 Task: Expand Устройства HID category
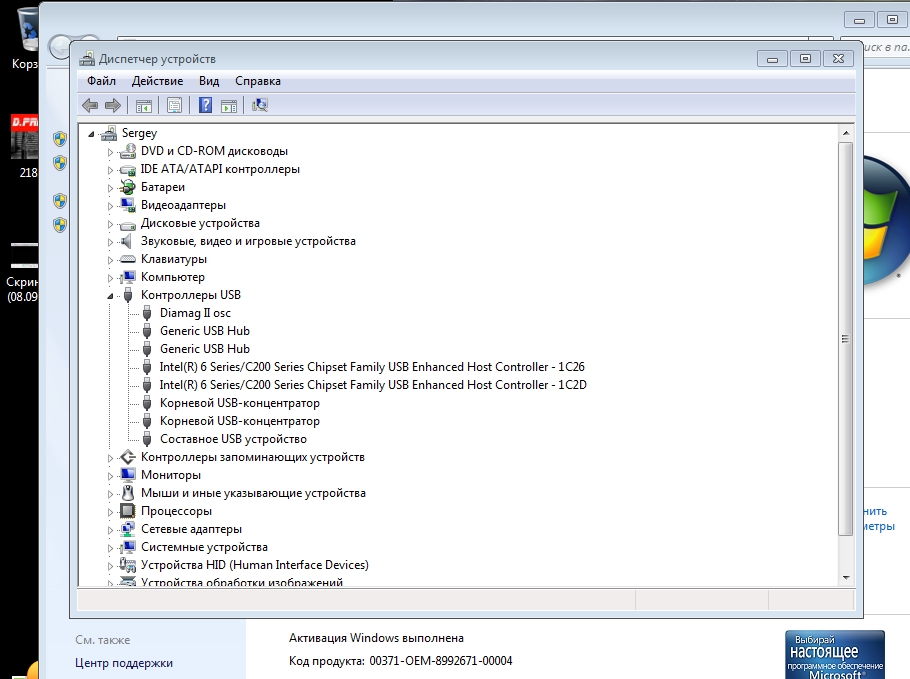coord(110,566)
